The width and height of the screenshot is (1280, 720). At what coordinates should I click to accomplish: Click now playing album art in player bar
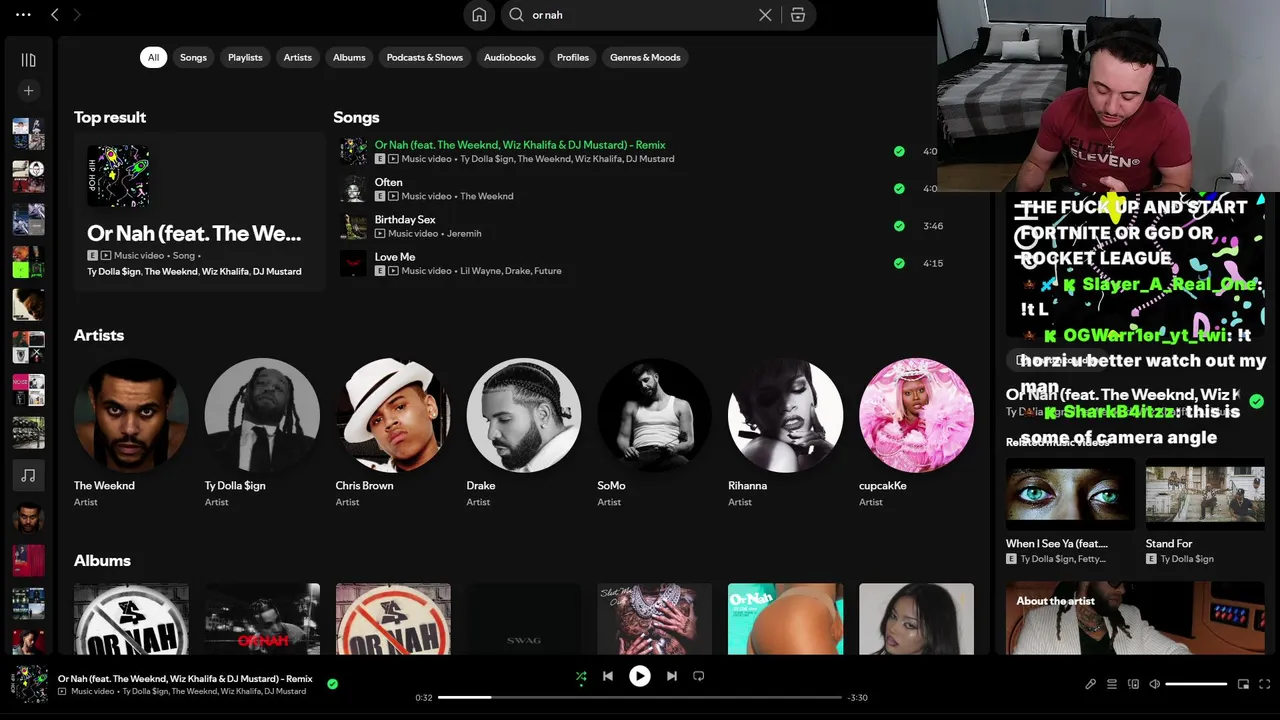[x=29, y=684]
